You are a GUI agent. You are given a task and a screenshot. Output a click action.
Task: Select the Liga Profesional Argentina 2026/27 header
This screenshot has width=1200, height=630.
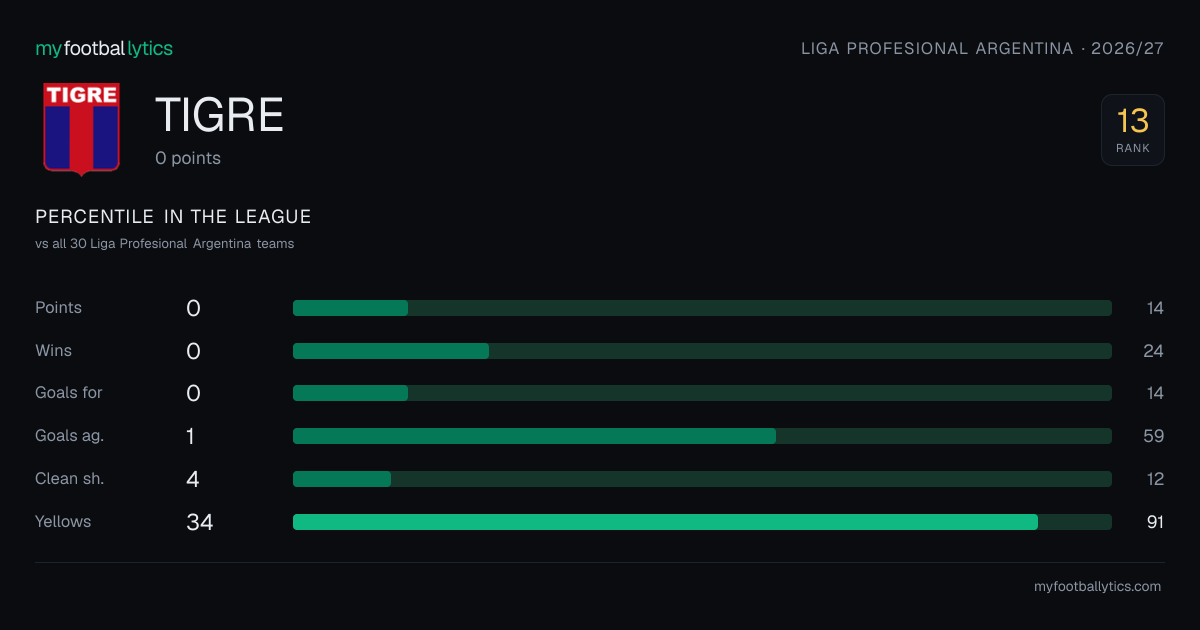coord(983,48)
